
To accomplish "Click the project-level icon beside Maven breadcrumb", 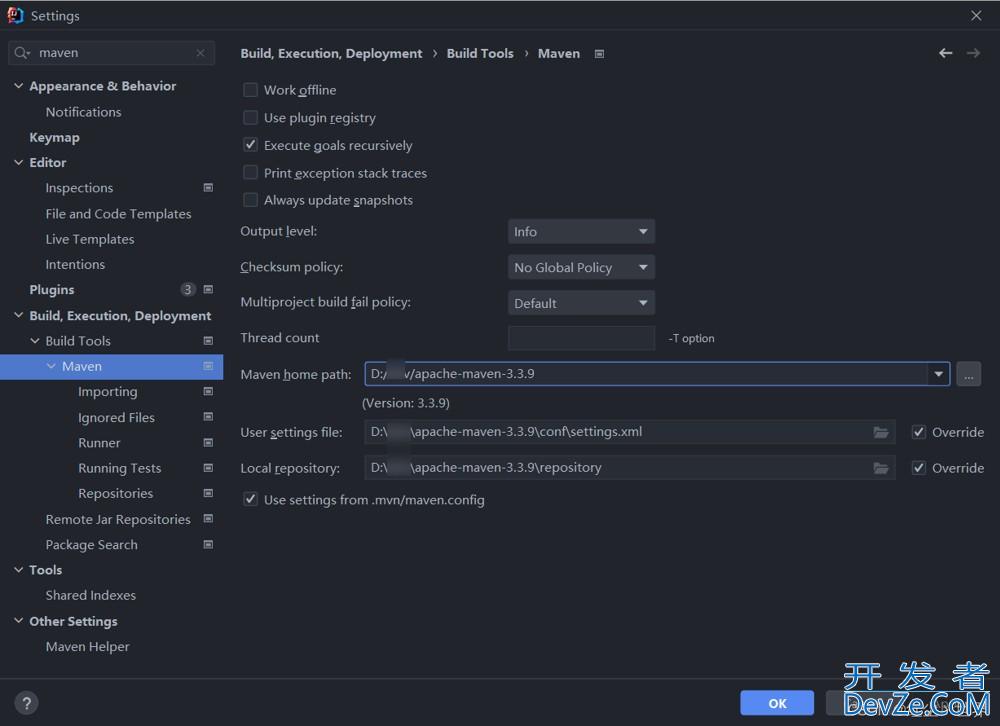I will pos(599,54).
